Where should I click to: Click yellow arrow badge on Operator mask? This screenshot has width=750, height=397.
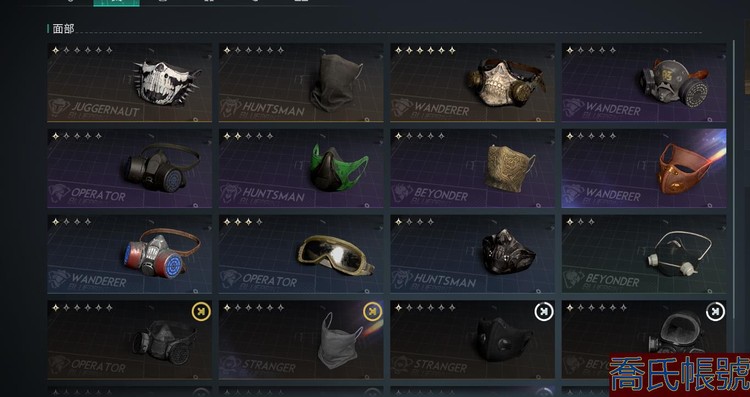[201, 312]
